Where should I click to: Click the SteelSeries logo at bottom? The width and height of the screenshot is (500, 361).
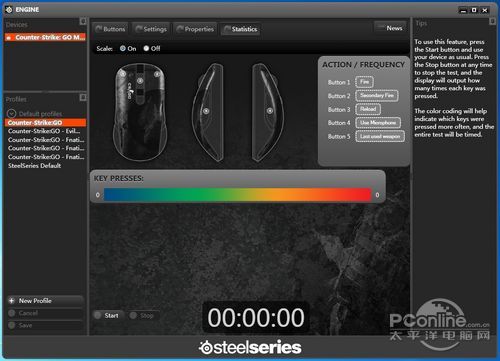[x=250, y=348]
